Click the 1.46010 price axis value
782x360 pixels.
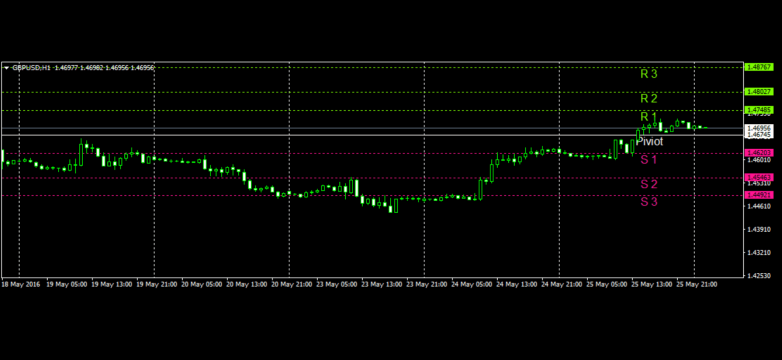(x=758, y=160)
